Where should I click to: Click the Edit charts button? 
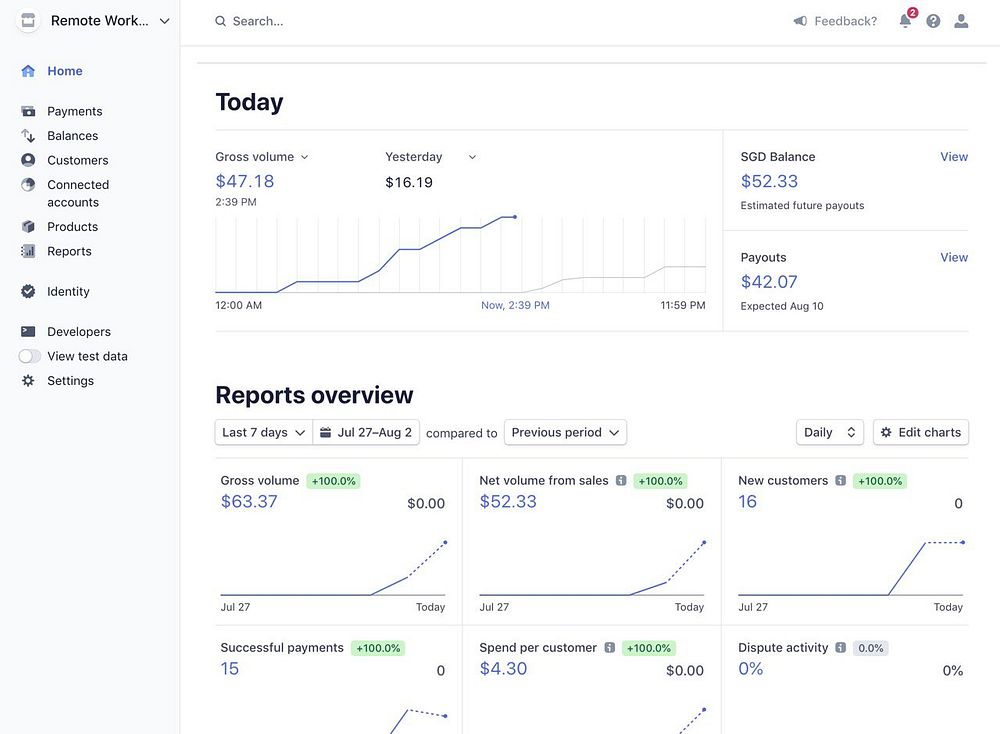point(921,432)
